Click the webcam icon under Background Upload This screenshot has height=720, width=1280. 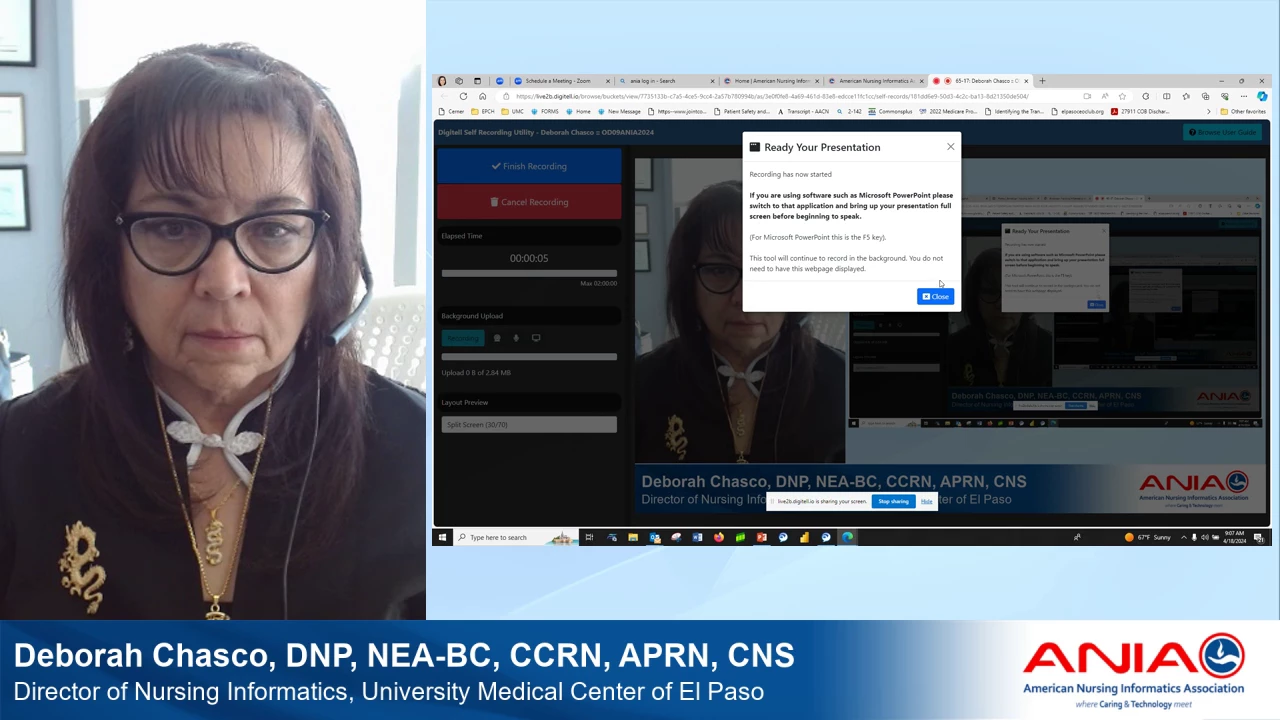coord(497,338)
